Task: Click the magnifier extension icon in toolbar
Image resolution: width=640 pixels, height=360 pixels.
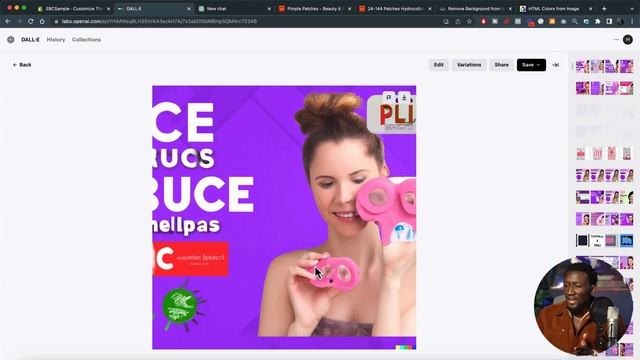Action: [x=575, y=21]
